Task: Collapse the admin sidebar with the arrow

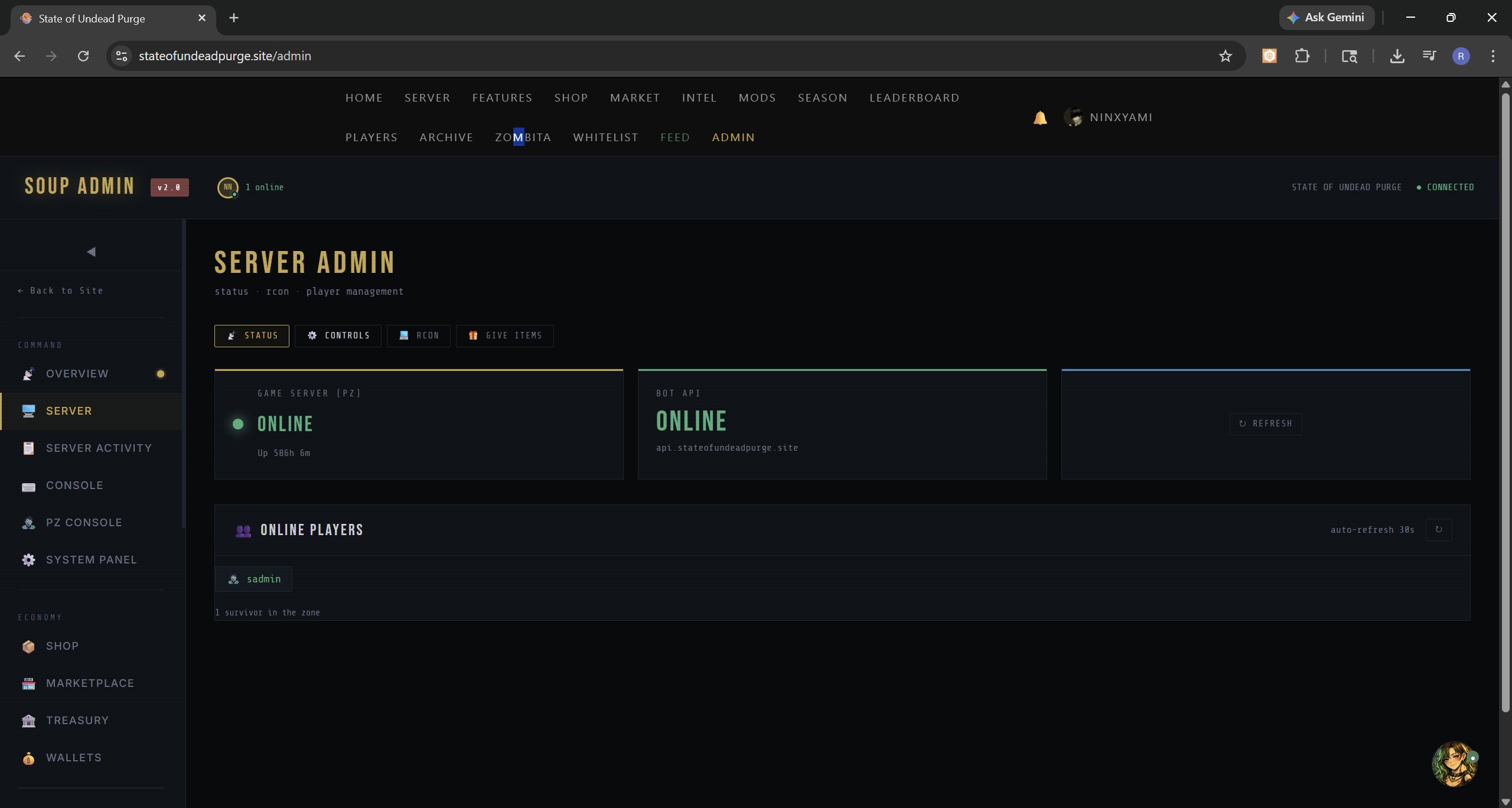Action: 91,252
